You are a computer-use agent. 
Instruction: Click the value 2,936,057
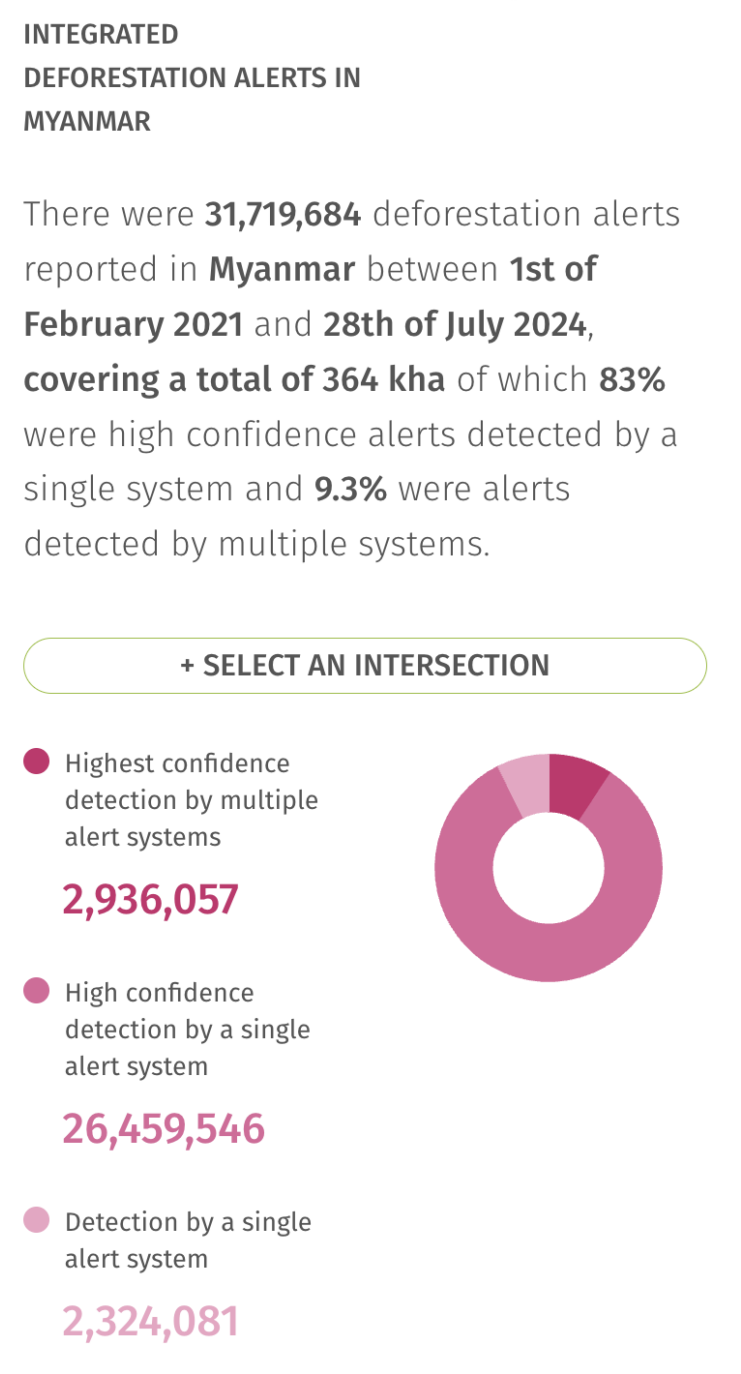pos(150,899)
